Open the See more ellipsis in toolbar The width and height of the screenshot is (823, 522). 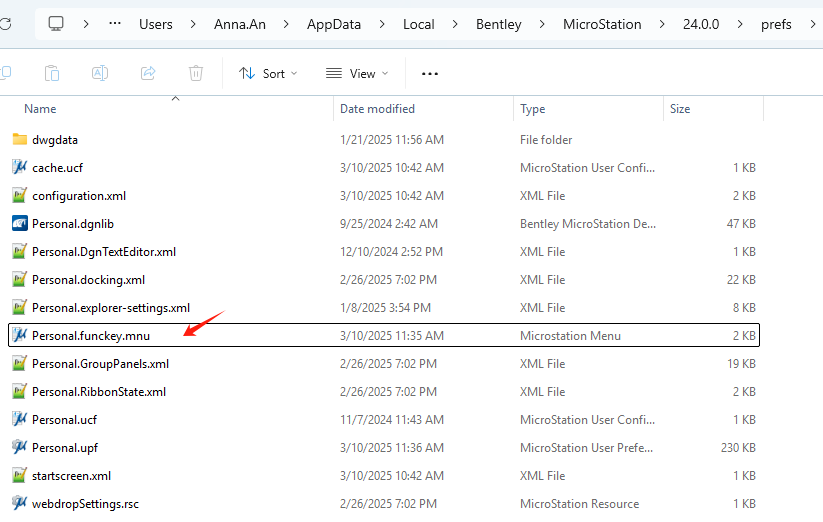pyautogui.click(x=430, y=74)
